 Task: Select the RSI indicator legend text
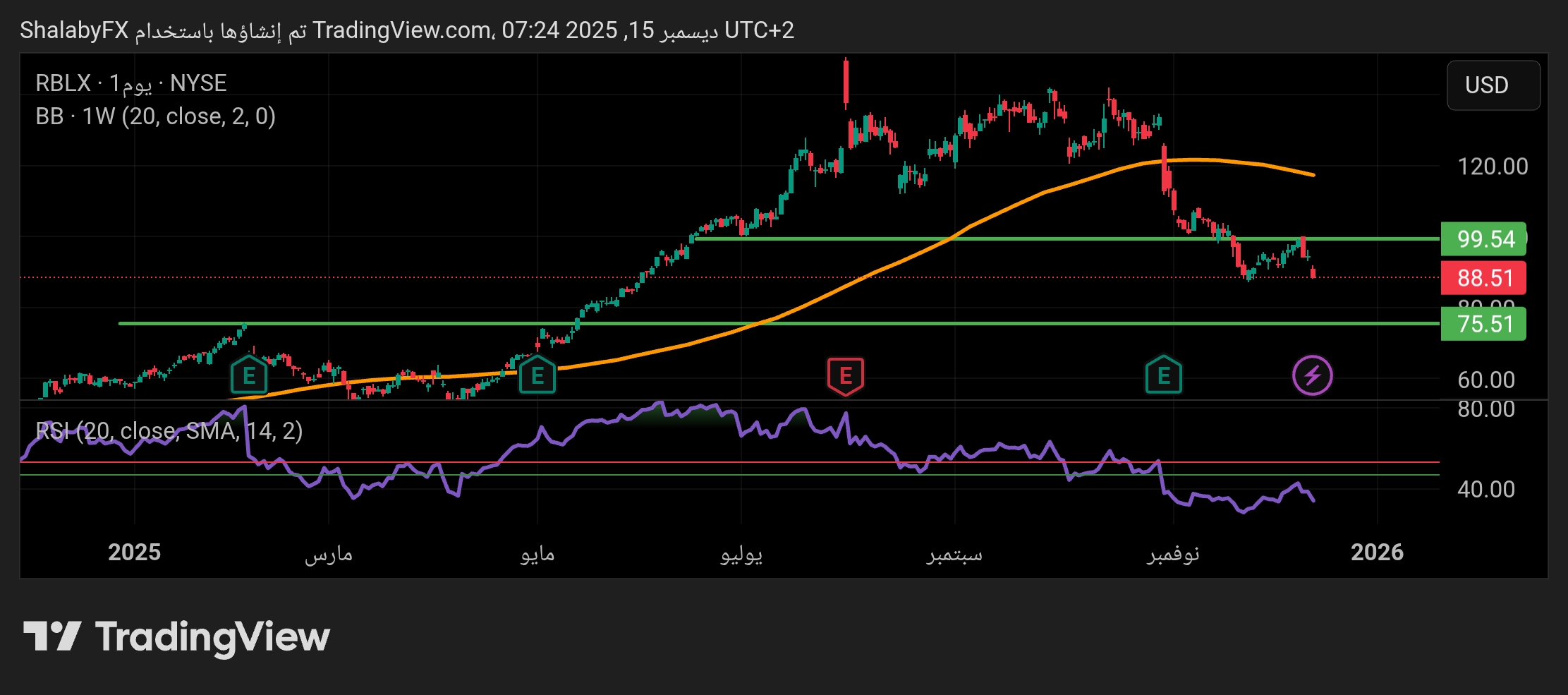pos(169,430)
